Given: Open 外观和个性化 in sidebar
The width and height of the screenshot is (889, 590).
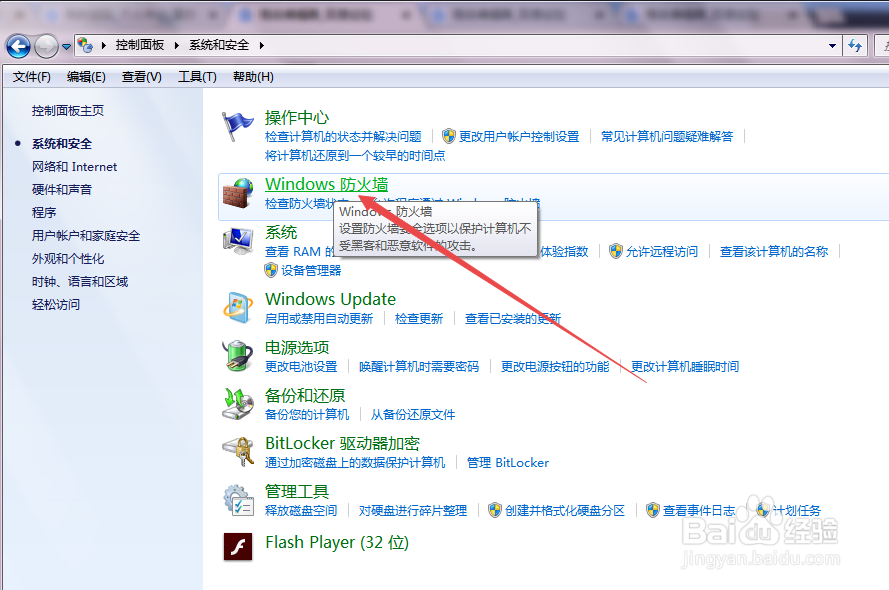Looking at the screenshot, I should click(68, 258).
